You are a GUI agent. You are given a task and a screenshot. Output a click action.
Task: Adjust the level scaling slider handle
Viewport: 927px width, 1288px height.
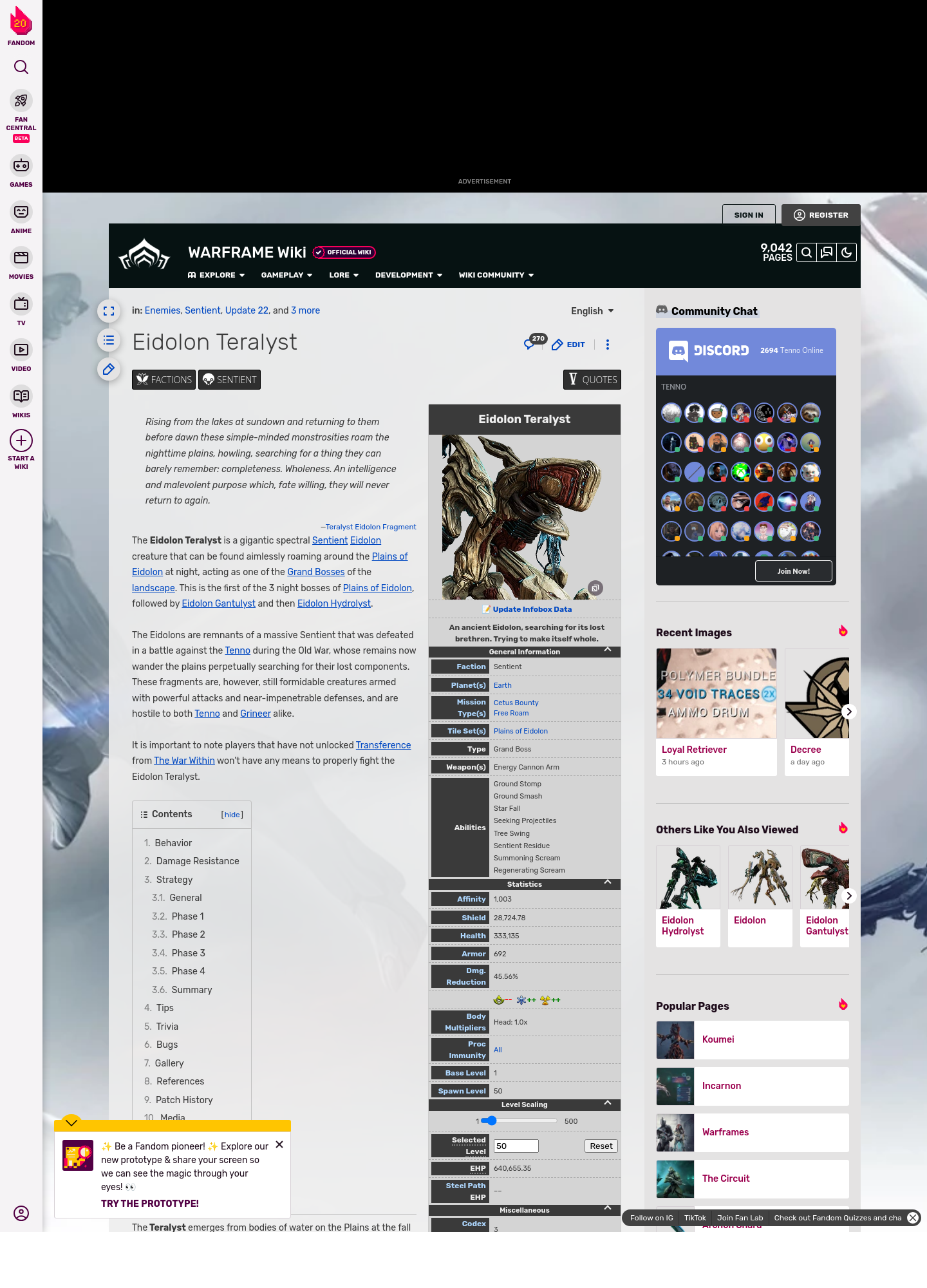[492, 1121]
